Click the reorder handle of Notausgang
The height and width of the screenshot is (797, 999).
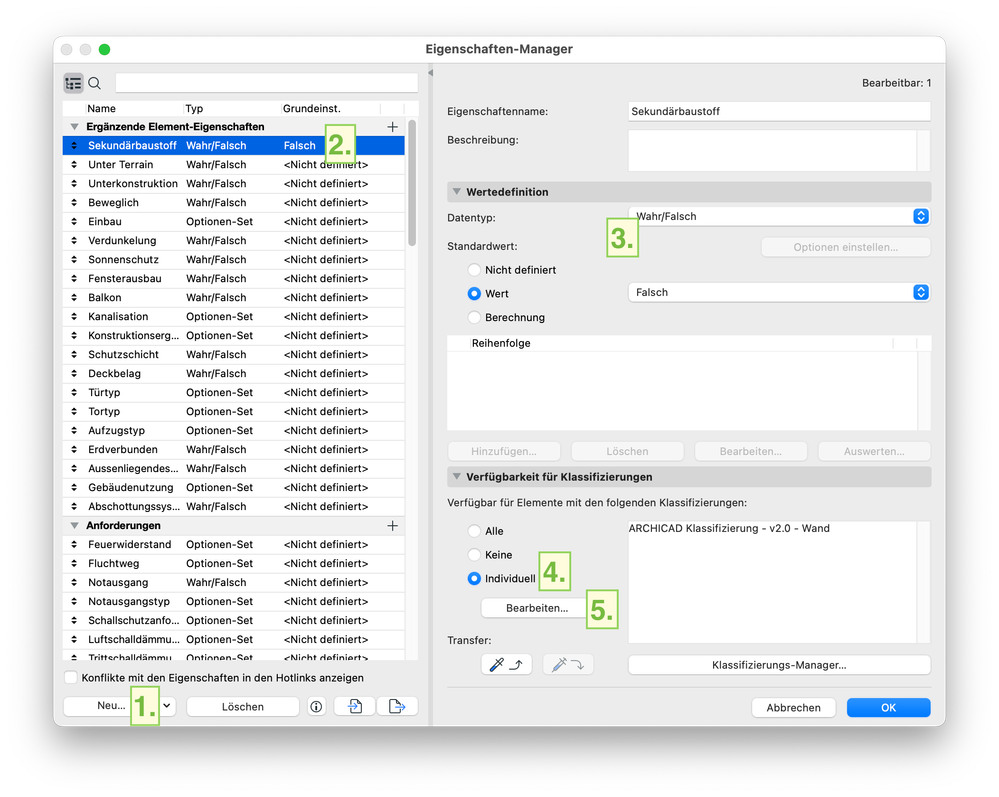click(x=74, y=582)
